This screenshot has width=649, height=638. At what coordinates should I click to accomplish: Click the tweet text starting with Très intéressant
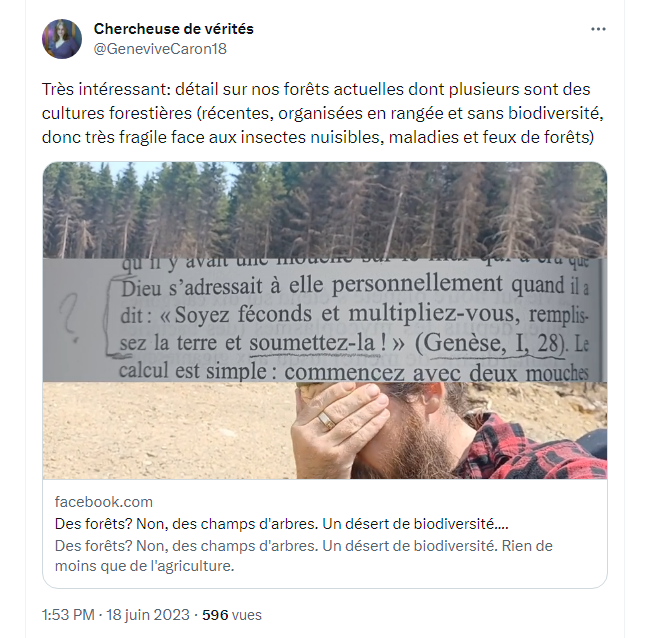click(320, 111)
